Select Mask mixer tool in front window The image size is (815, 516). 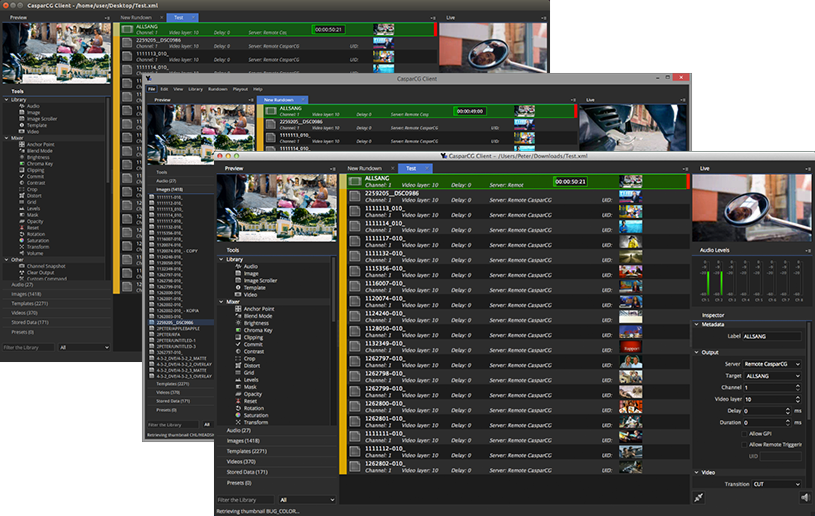pyautogui.click(x=246, y=387)
